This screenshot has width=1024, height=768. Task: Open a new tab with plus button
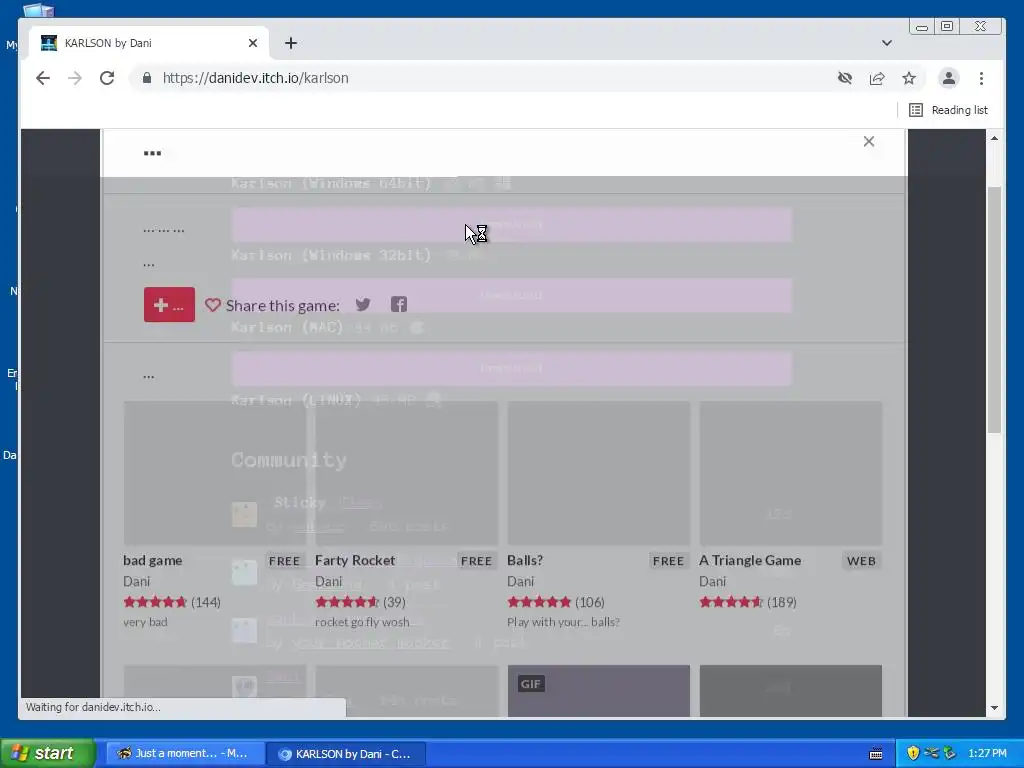tap(291, 43)
